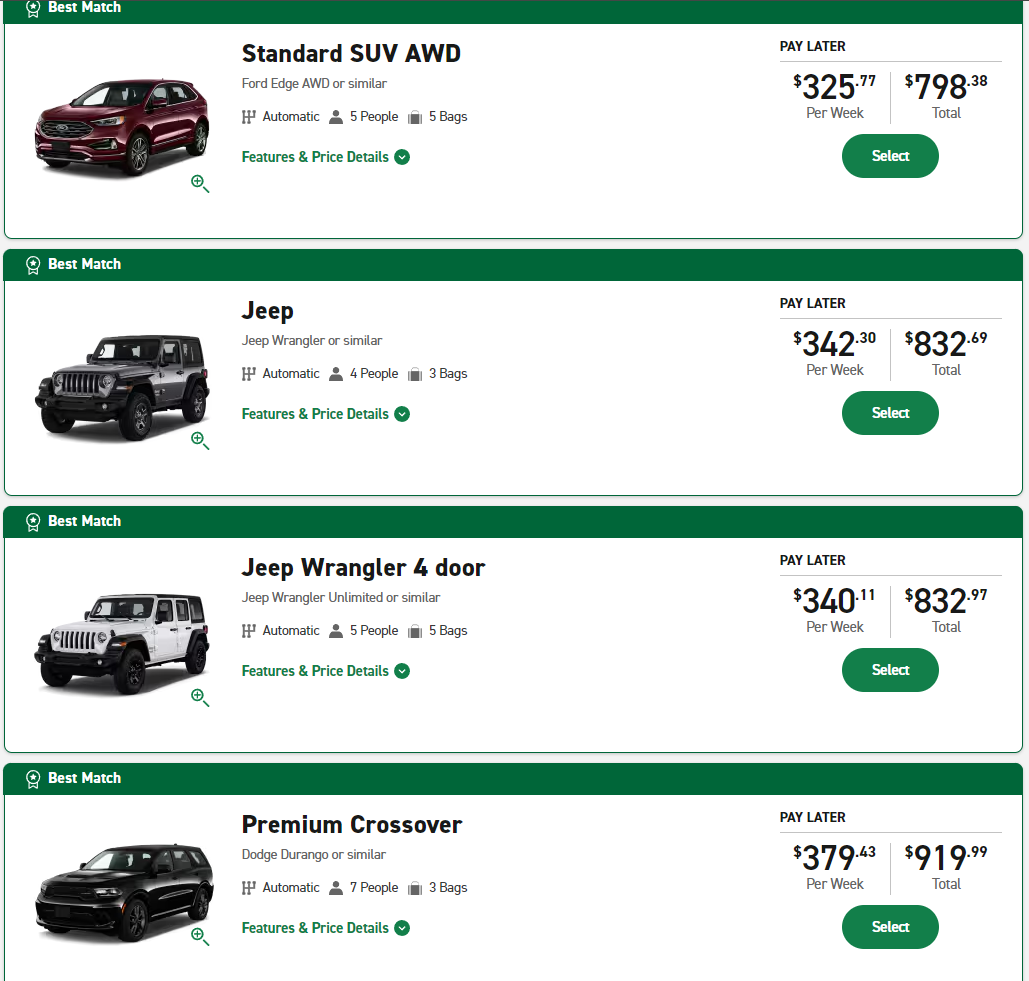1029x981 pixels.
Task: Click the chevron circle beside Standard SUV AWD details
Action: (402, 157)
